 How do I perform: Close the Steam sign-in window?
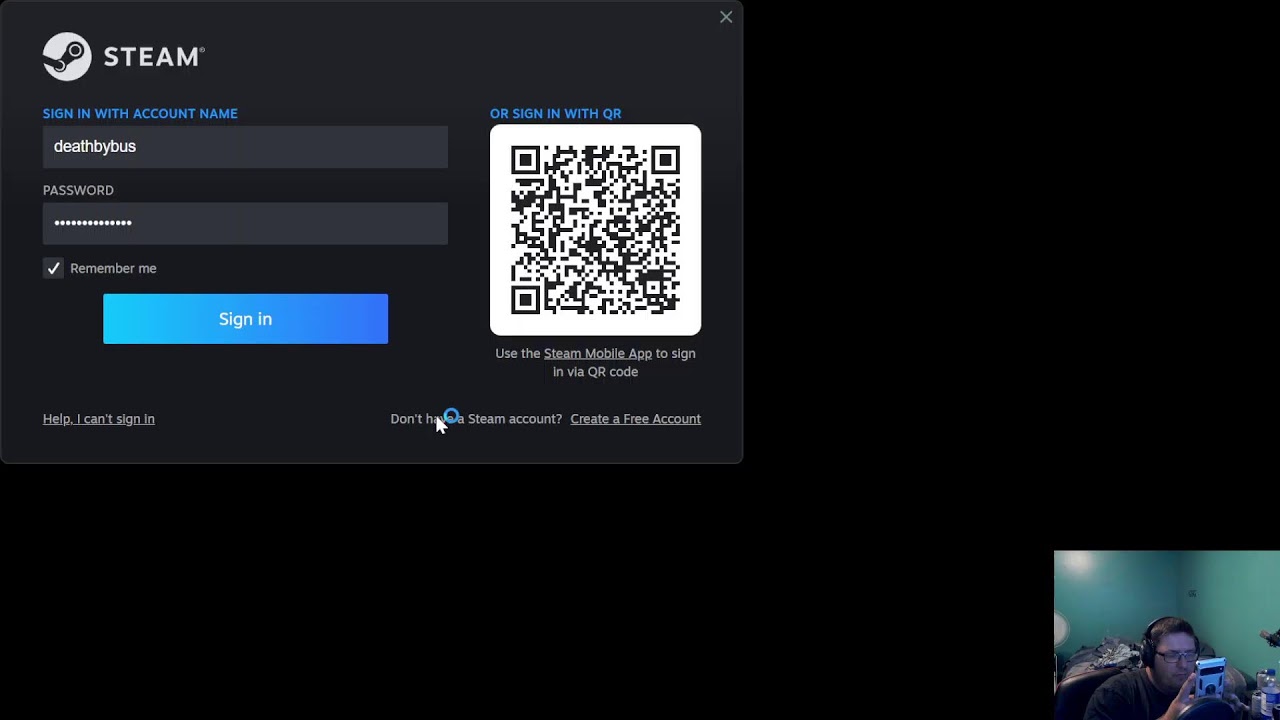coord(726,17)
